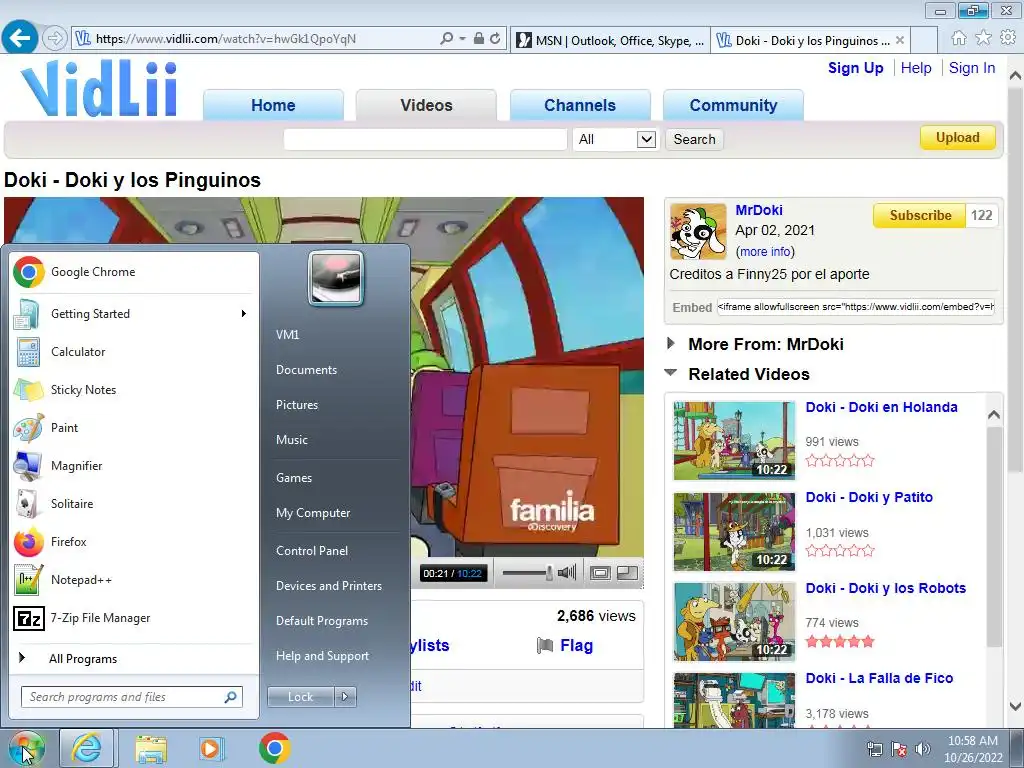Toggle video player fullscreen button
Image resolution: width=1024 pixels, height=768 pixels.
(x=627, y=573)
